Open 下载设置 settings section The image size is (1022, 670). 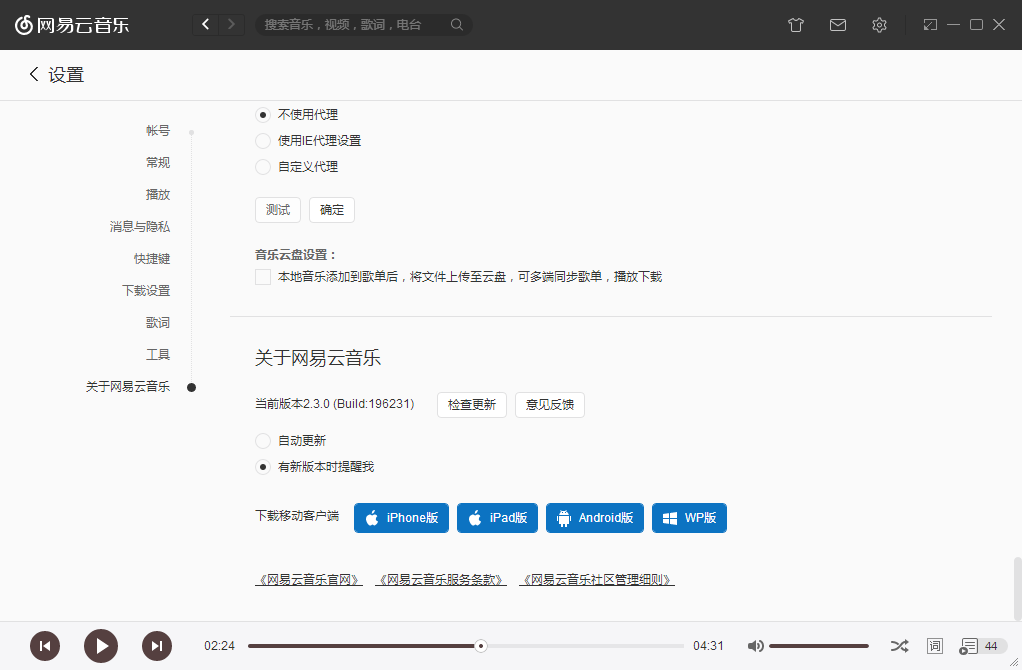coord(146,290)
